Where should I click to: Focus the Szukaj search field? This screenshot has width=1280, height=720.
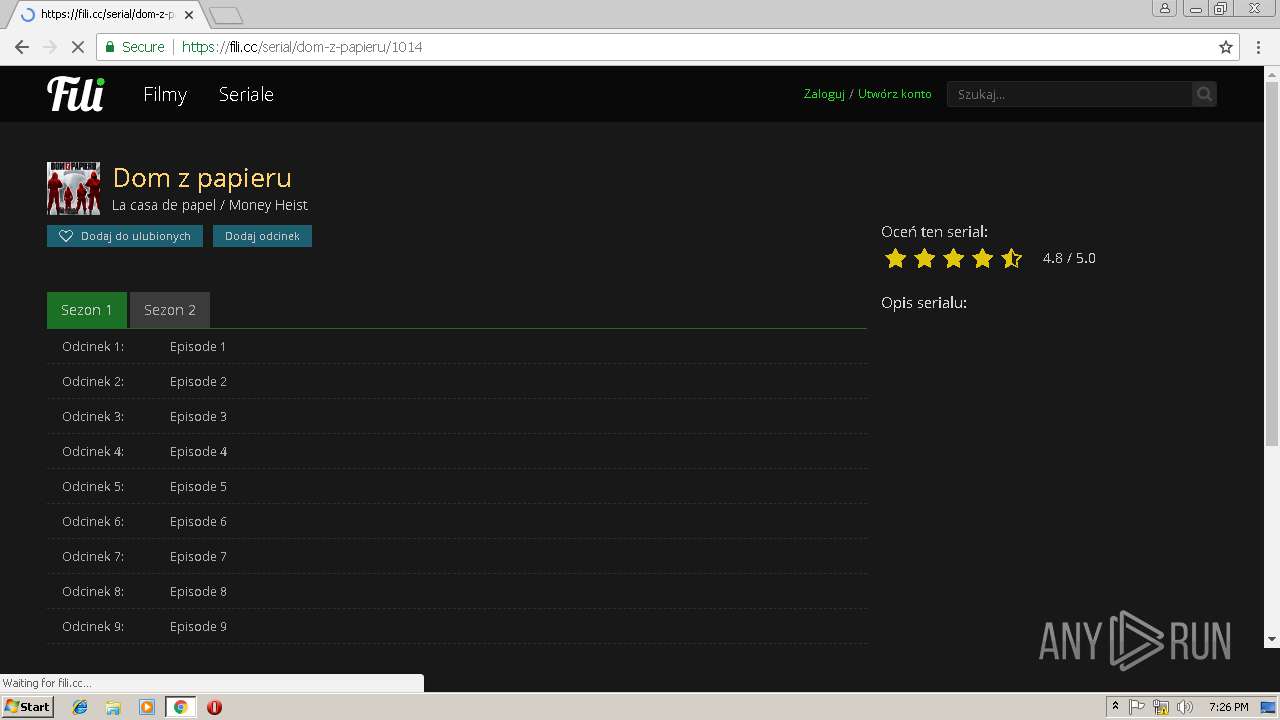click(1069, 94)
